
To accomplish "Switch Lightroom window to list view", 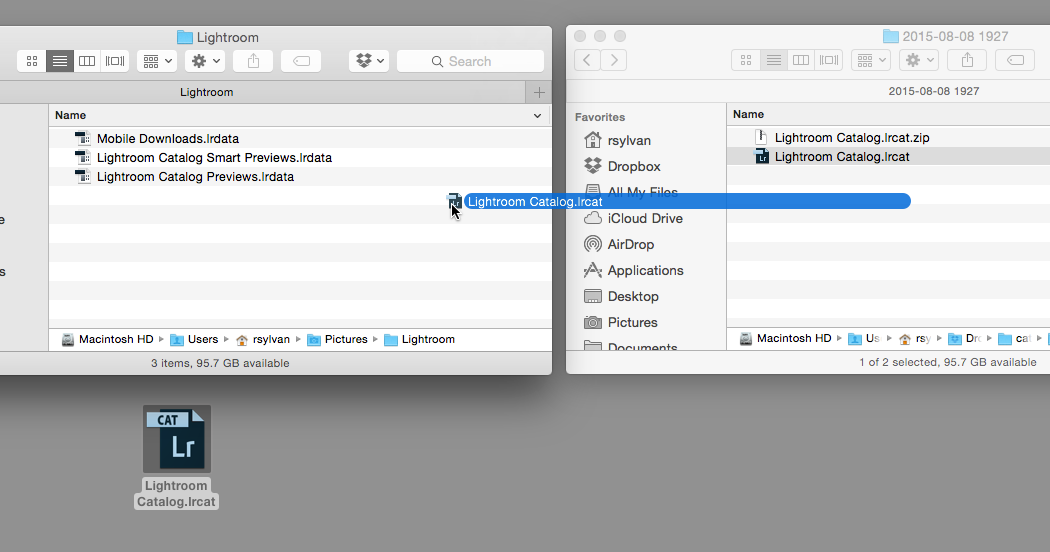I will [60, 61].
